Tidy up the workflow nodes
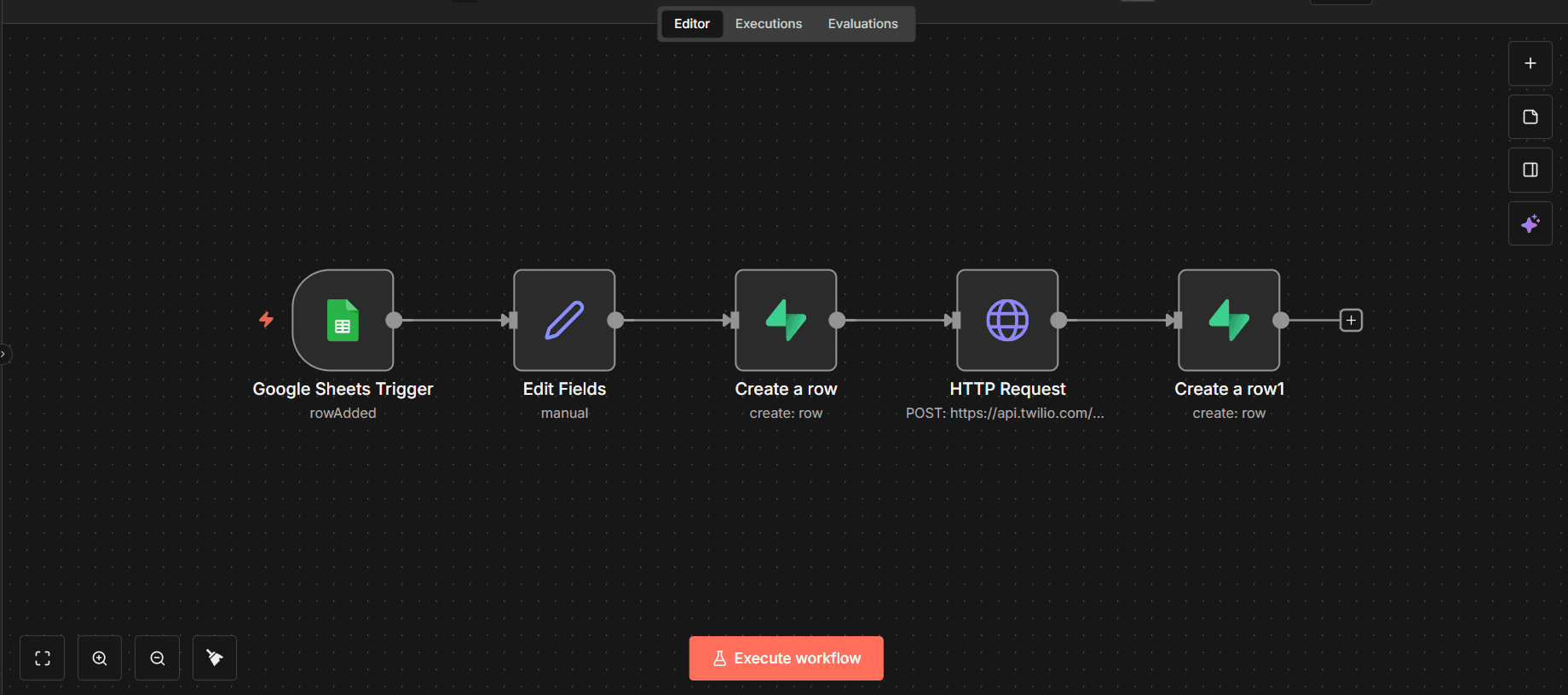Viewport: 1568px width, 695px height. (x=215, y=657)
